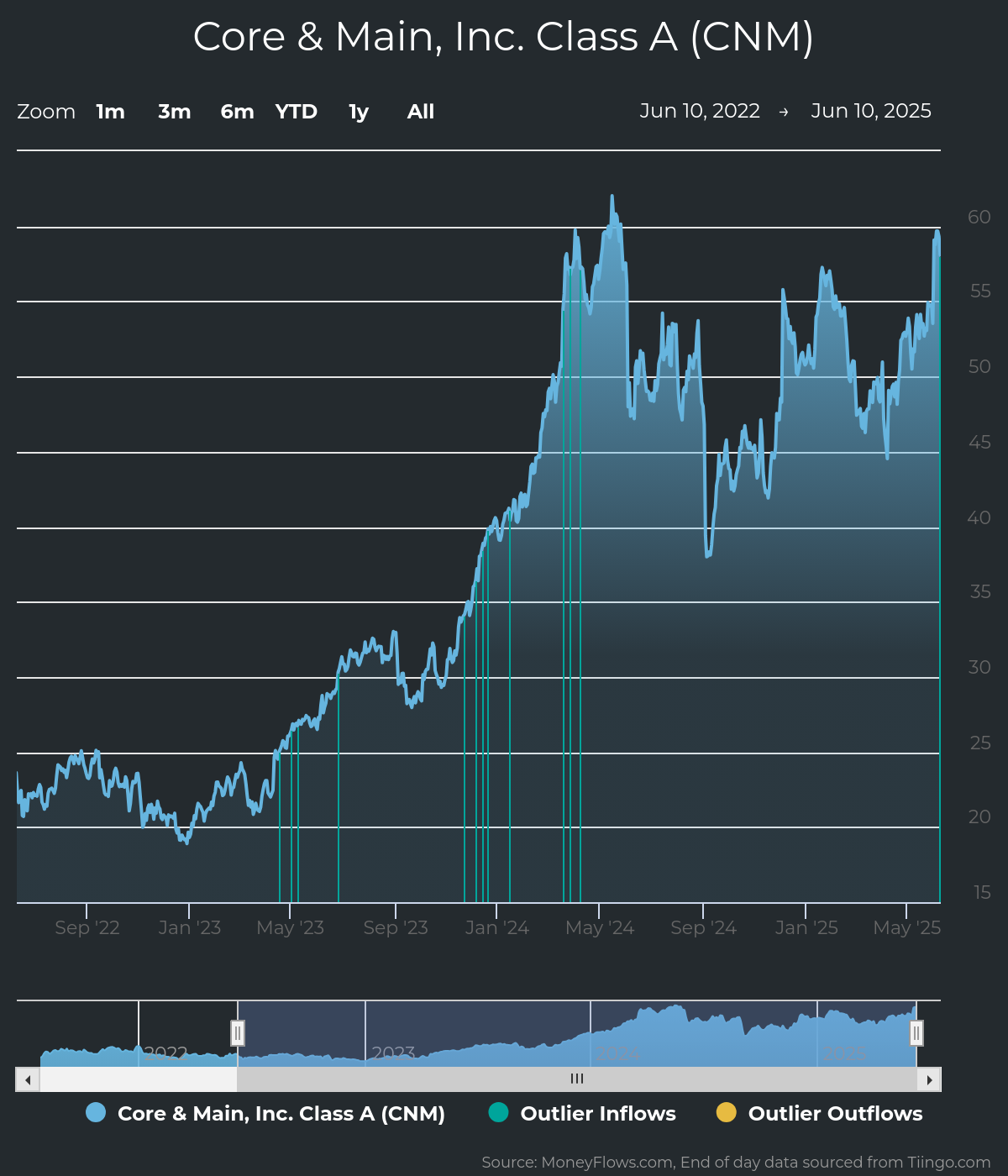Click the 35 y-axis price label
This screenshot has height=1176, width=1008.
click(980, 591)
